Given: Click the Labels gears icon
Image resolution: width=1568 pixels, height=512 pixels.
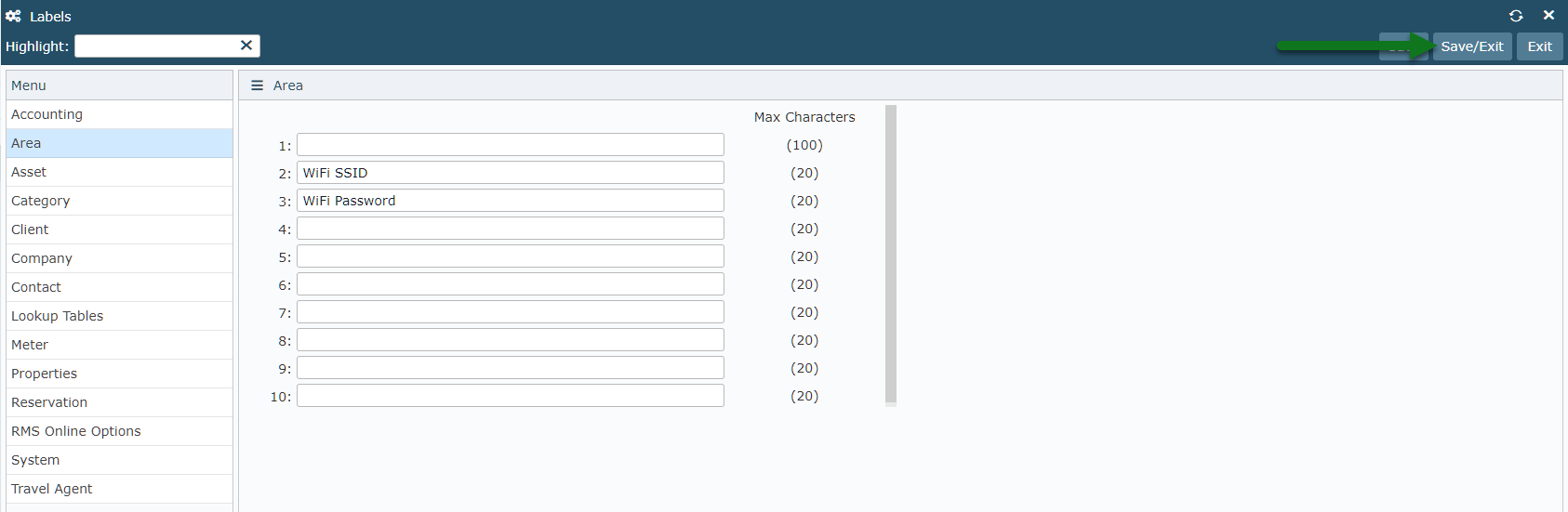Looking at the screenshot, I should click(x=13, y=16).
